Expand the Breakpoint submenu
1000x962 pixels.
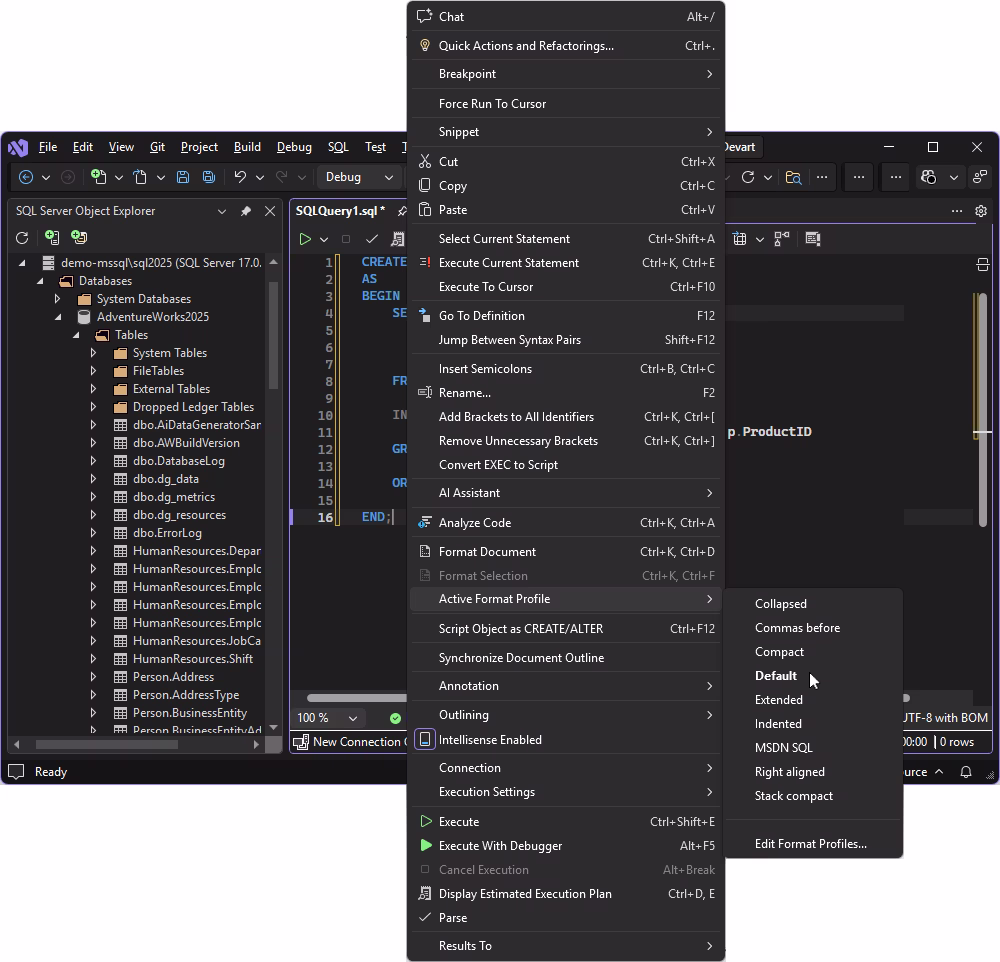click(x=566, y=74)
